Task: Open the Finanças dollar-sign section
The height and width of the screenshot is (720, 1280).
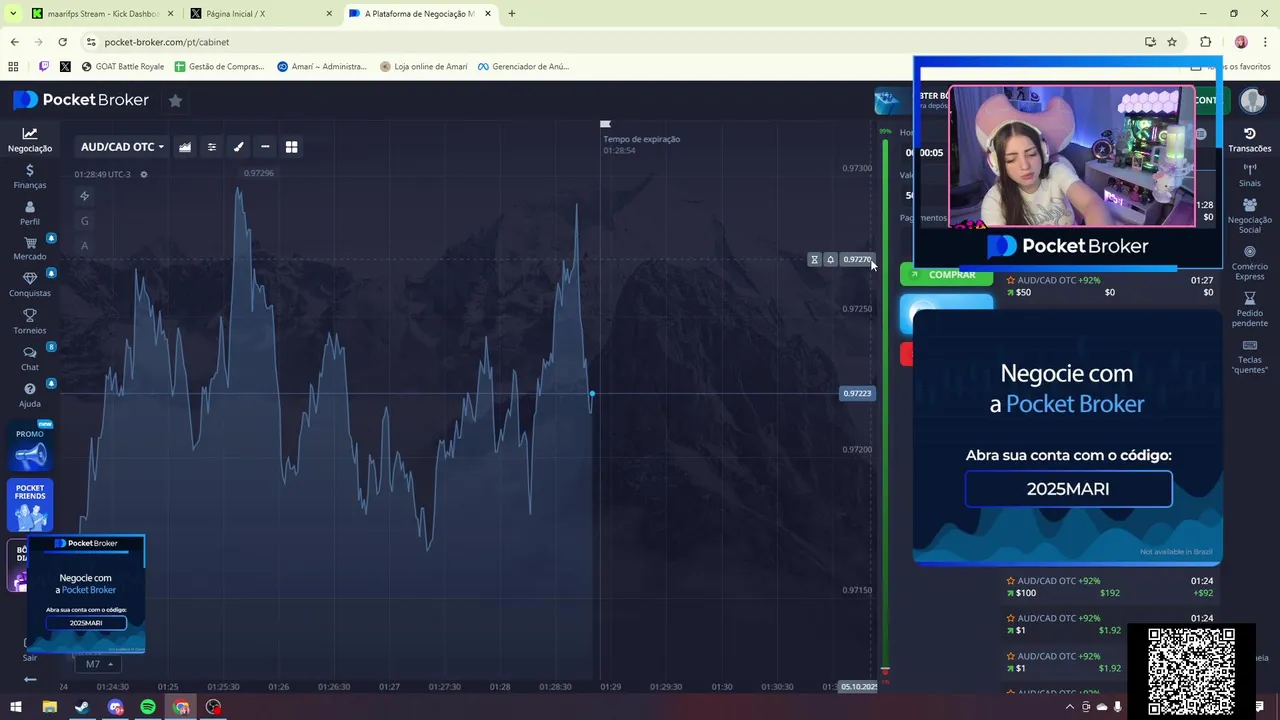Action: pyautogui.click(x=30, y=177)
